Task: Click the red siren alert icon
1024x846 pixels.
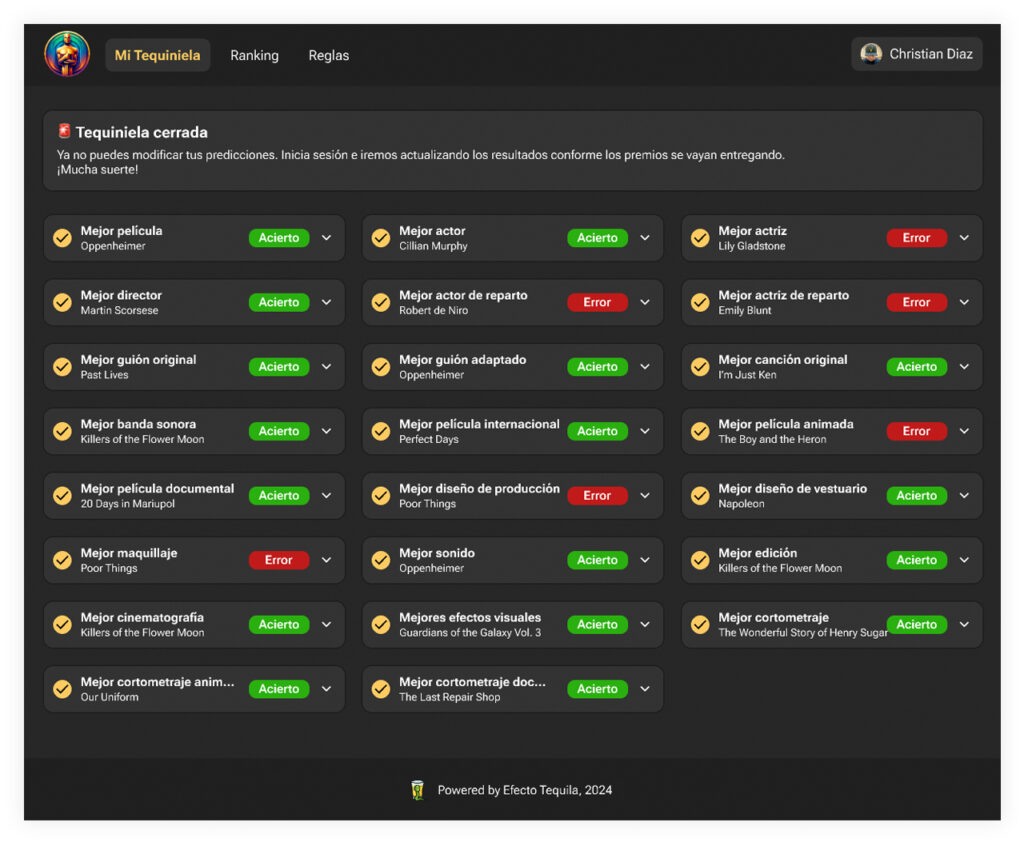Action: point(64,131)
